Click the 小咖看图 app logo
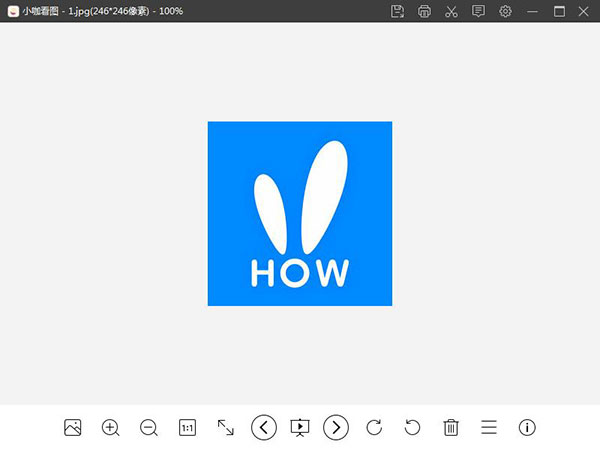600x450 pixels. pyautogui.click(x=13, y=11)
